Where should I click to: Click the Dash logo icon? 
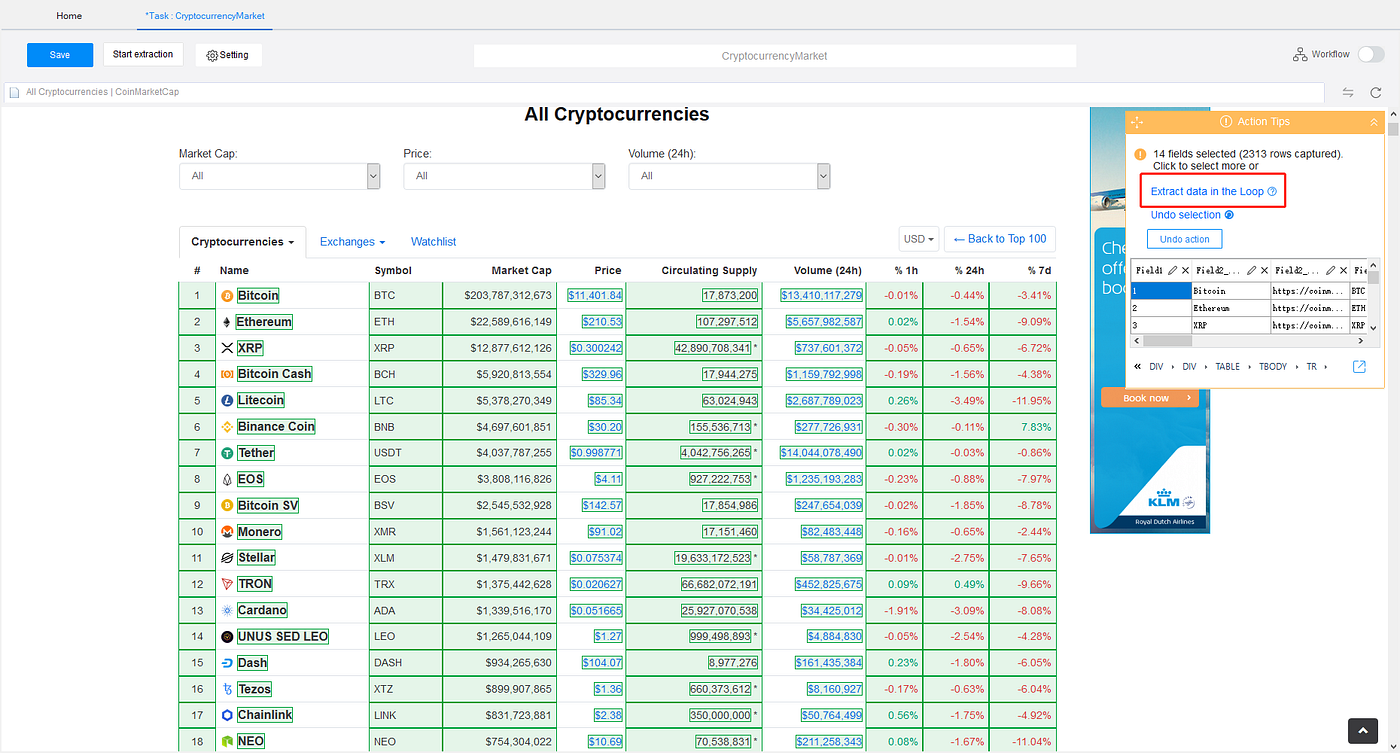(x=227, y=663)
